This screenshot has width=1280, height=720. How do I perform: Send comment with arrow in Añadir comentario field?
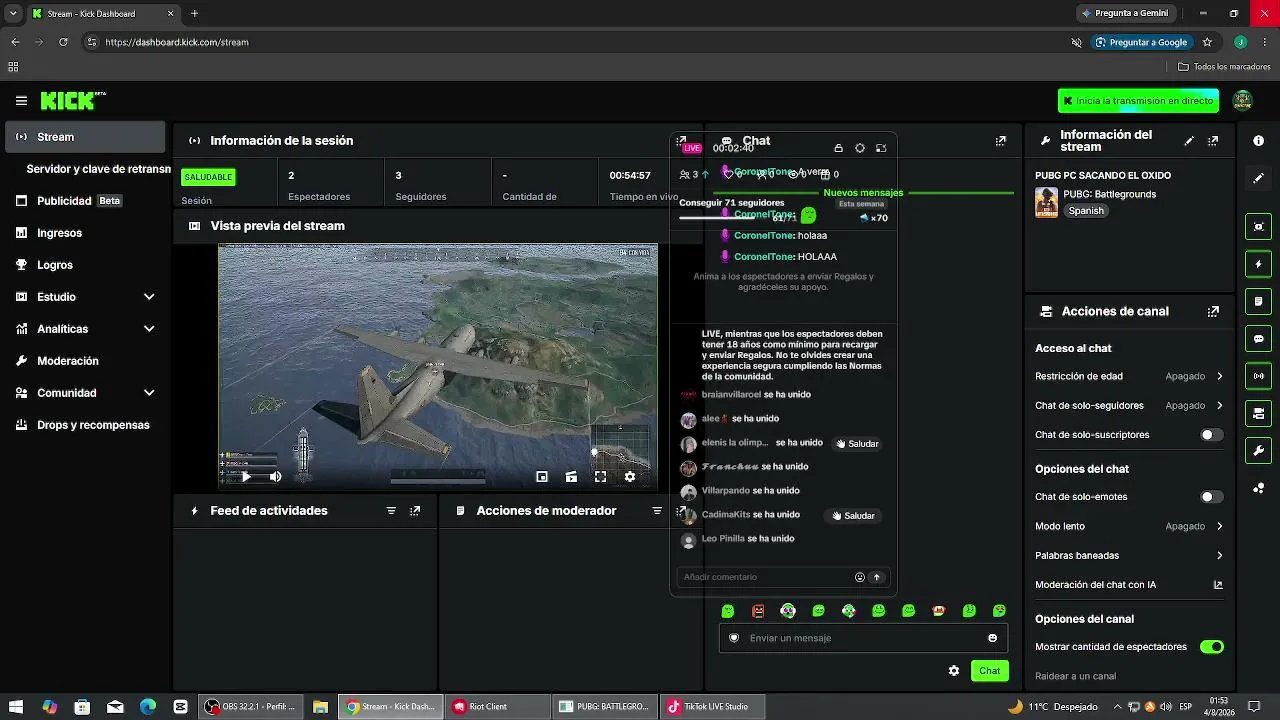coord(877,577)
